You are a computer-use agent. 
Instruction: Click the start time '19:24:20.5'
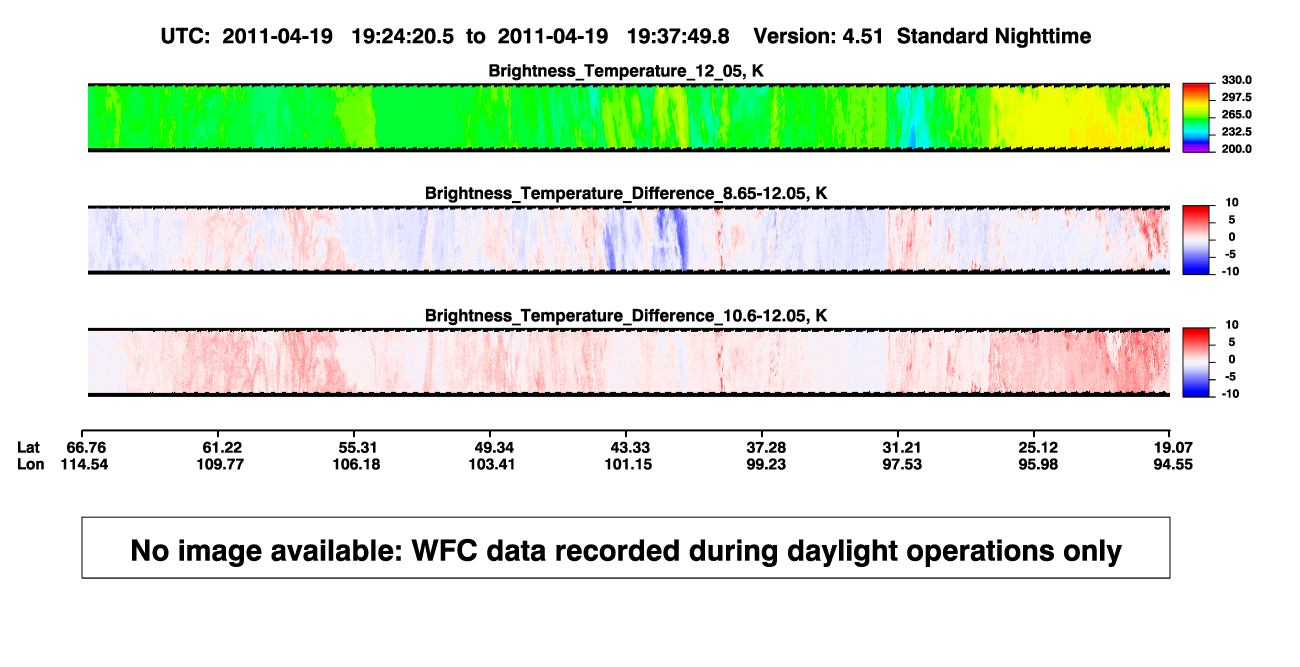[402, 37]
